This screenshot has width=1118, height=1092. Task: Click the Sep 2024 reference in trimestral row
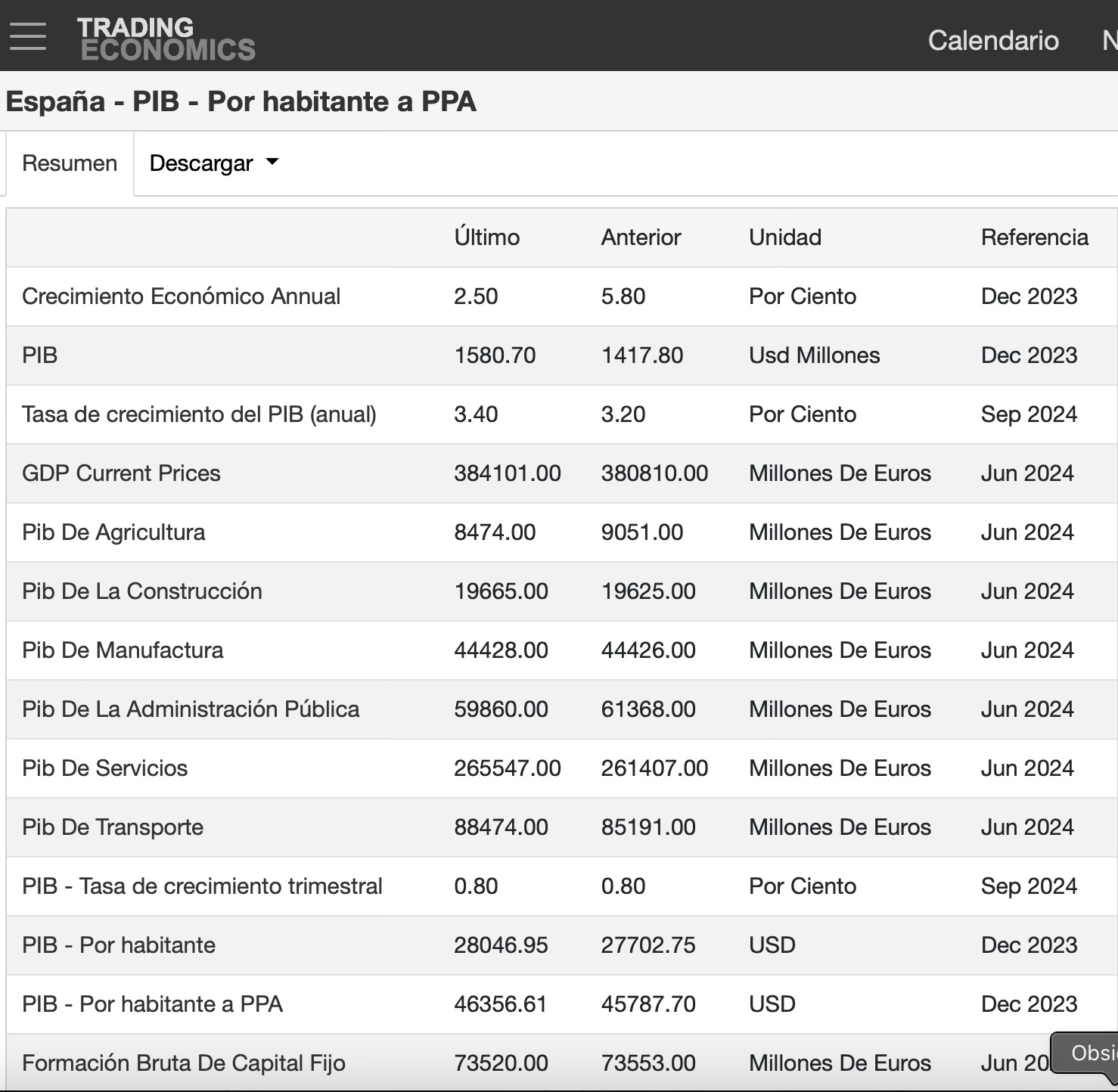pos(1029,886)
